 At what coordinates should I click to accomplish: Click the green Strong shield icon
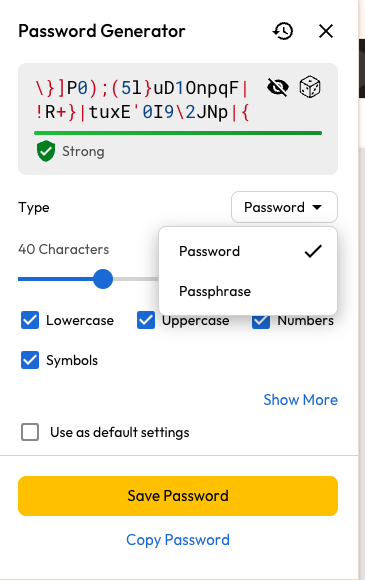click(x=46, y=151)
